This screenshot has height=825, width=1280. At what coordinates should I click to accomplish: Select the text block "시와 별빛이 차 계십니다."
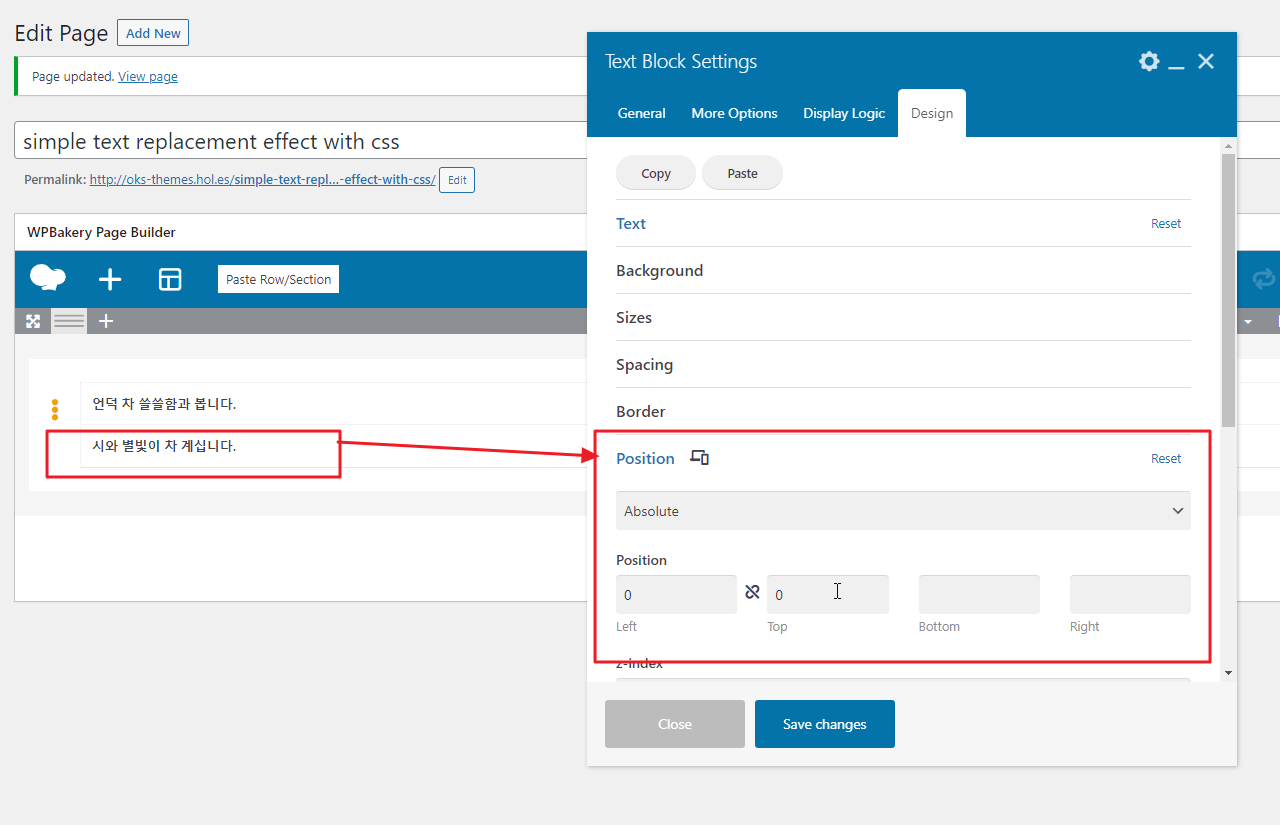164,446
